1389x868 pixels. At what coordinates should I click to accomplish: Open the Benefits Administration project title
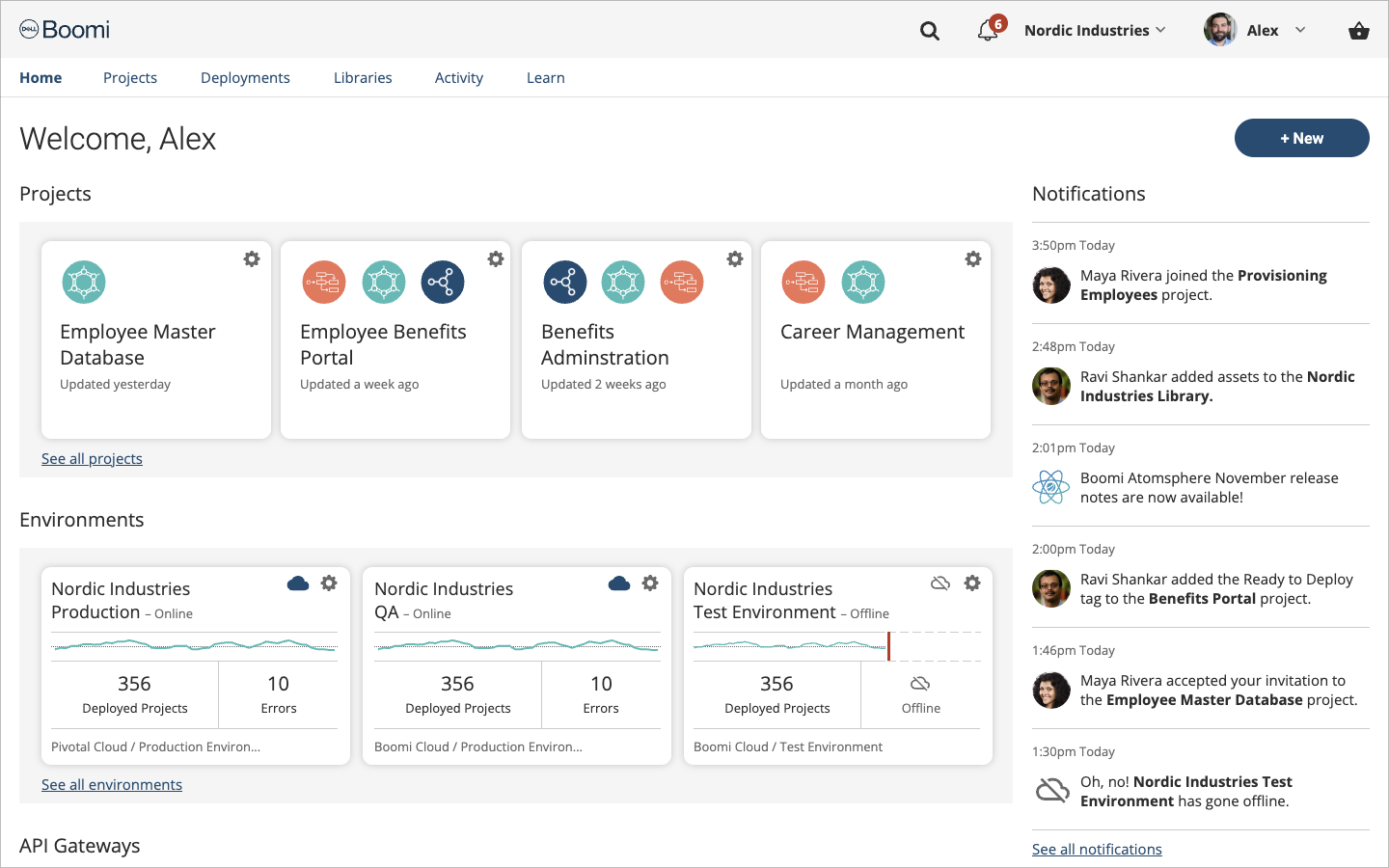(605, 344)
